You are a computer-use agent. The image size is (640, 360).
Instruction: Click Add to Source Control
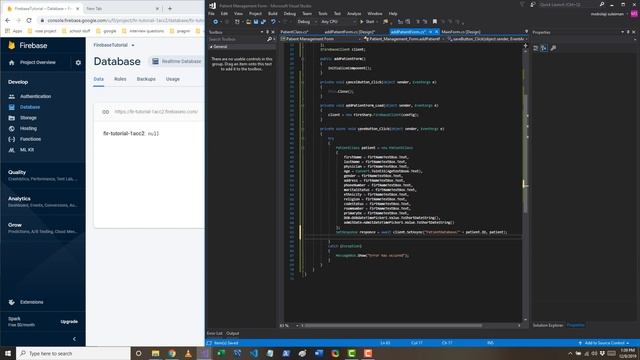click(x=604, y=343)
